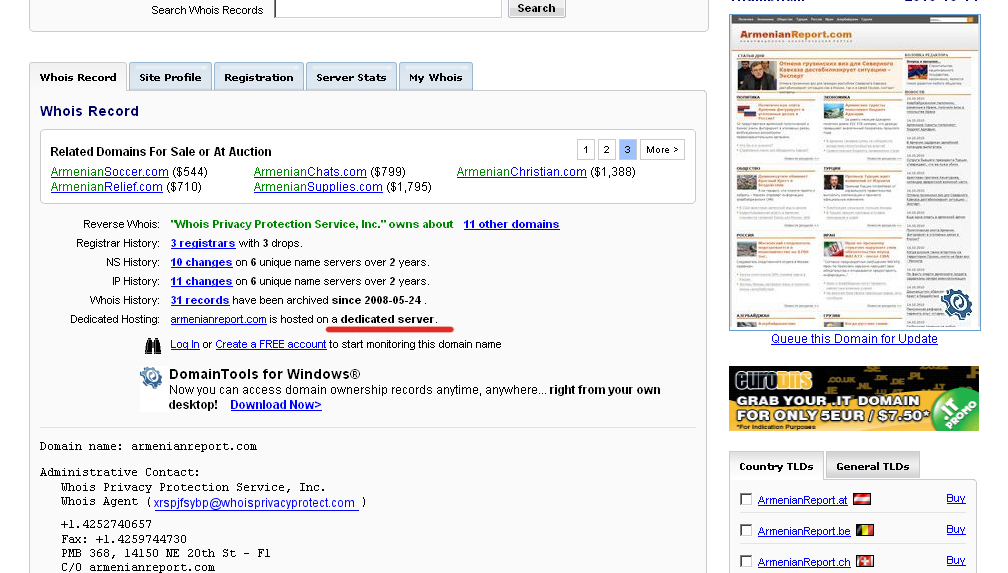The width and height of the screenshot is (1008, 573).
Task: Check the ArmenianReport.be checkbox
Action: pyautogui.click(x=746, y=531)
